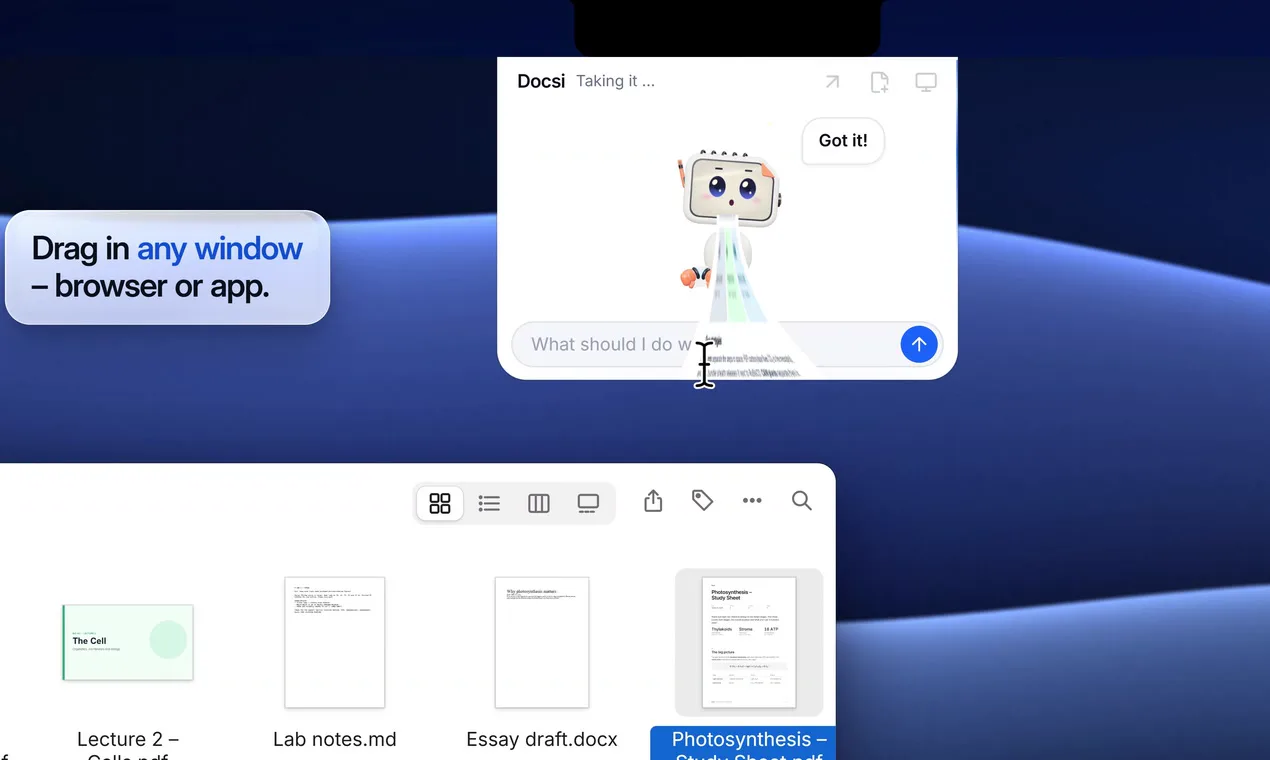This screenshot has height=760, width=1270.
Task: Click the "Essay draft.docx" file name
Action: [x=542, y=740]
